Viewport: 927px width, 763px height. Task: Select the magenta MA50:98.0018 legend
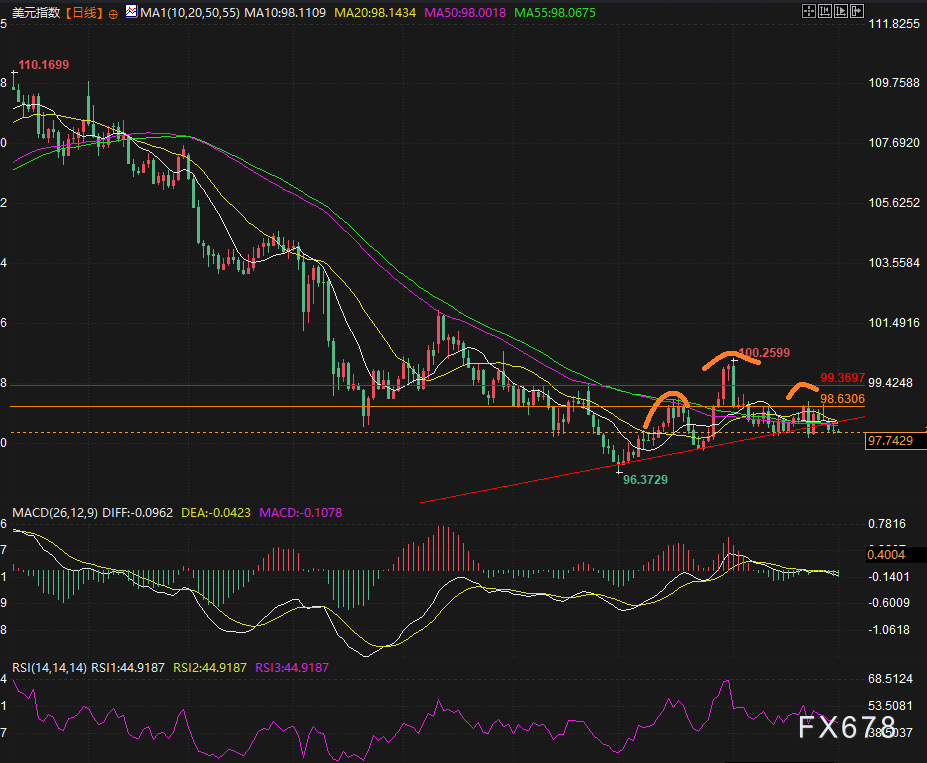468,13
